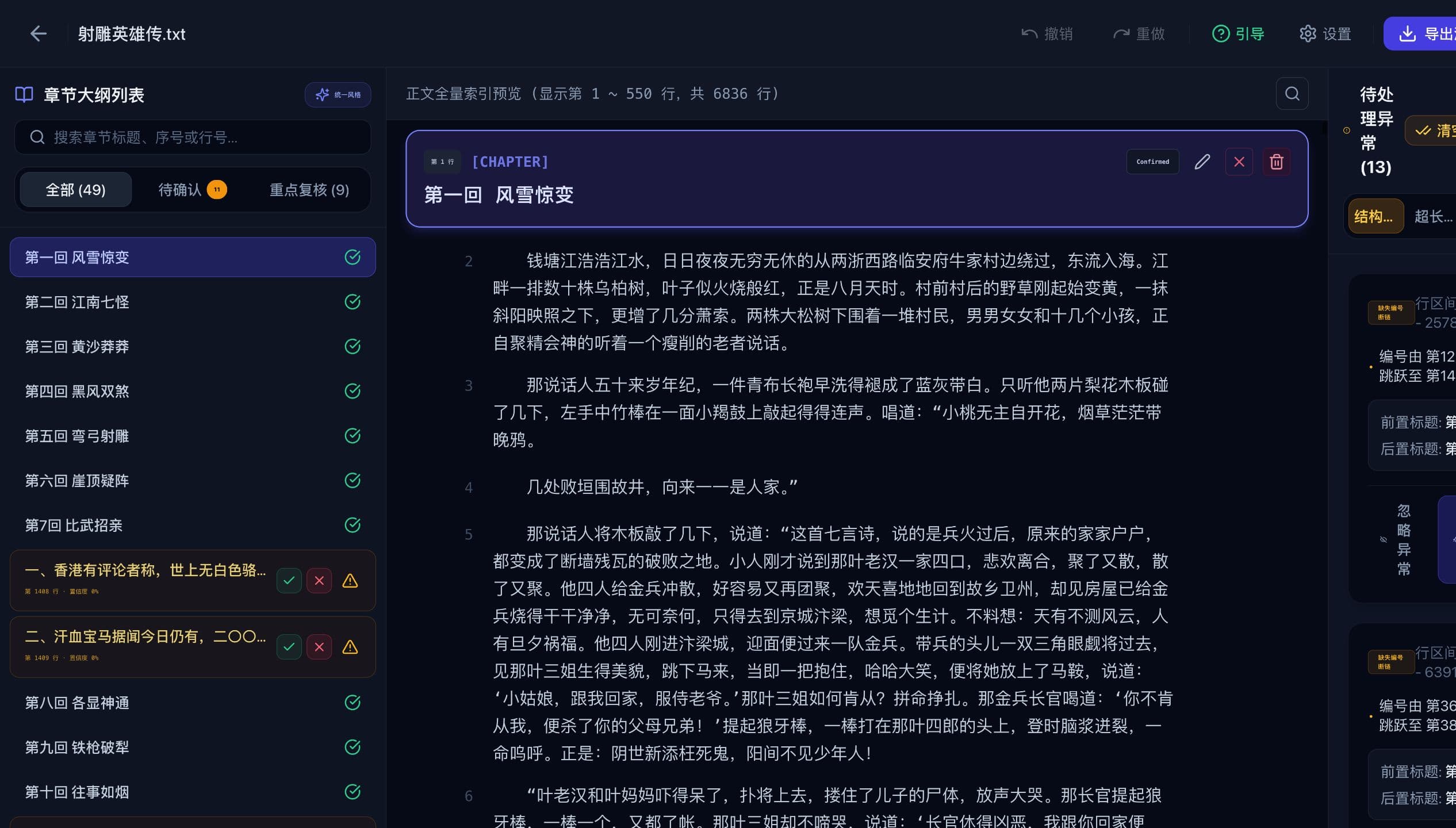Select the 全部 (49) tab
Screen dimensions: 1456x828
point(75,190)
